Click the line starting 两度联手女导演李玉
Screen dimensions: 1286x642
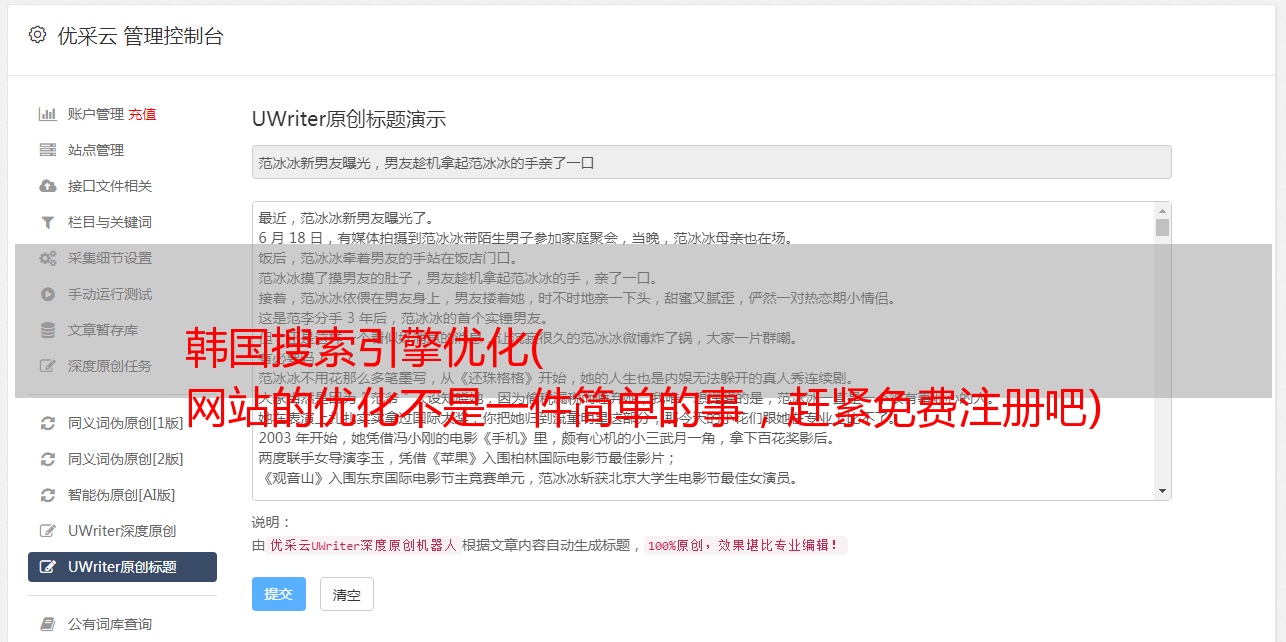click(x=467, y=458)
